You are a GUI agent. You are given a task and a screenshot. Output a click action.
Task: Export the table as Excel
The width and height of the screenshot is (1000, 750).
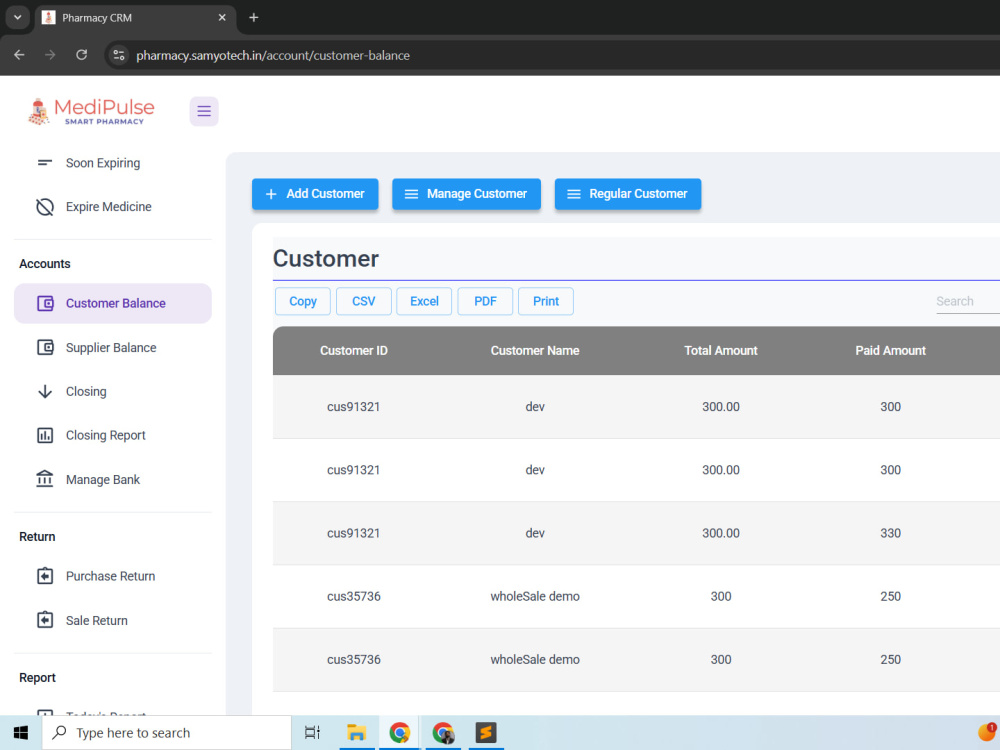coord(424,301)
